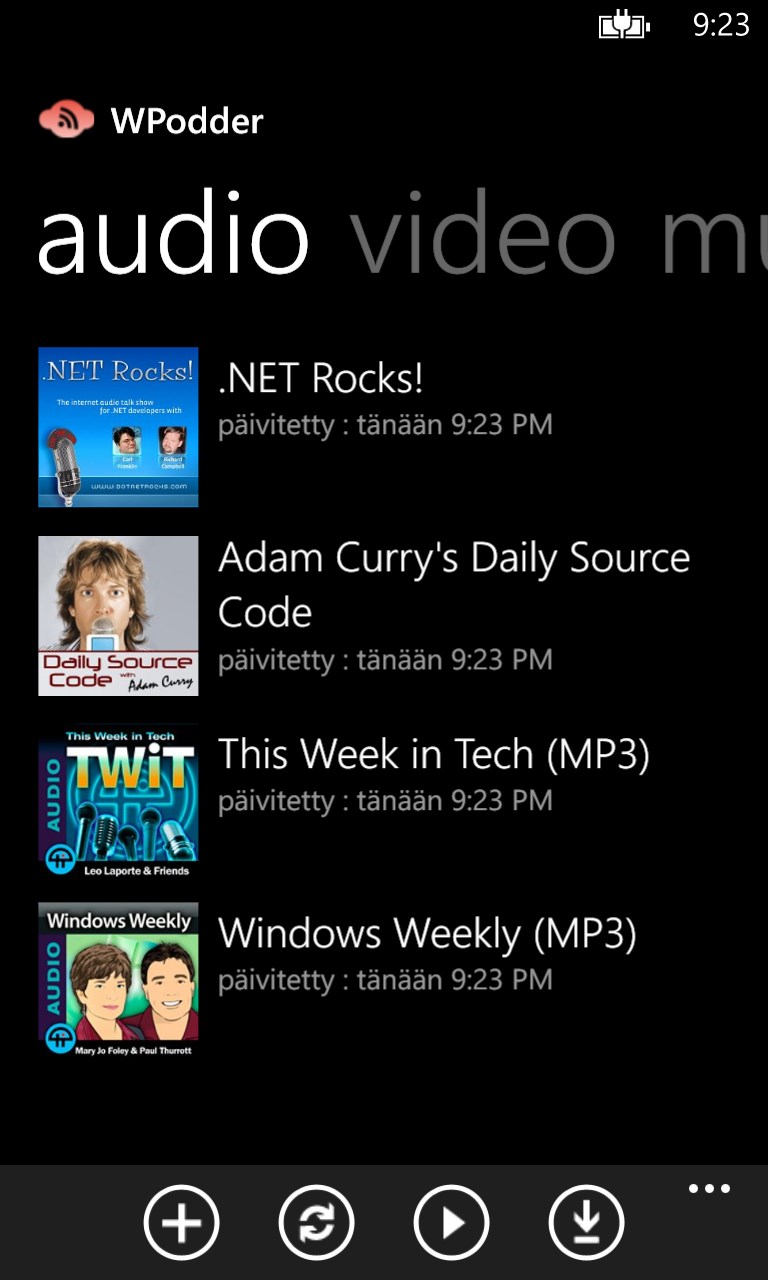
Task: Click the Windows Weekly cover art
Action: (x=118, y=981)
